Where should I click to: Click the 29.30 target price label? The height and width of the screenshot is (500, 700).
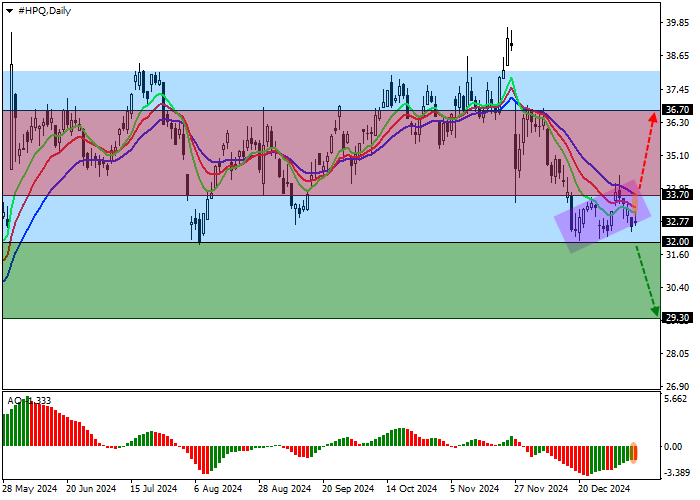pos(677,318)
